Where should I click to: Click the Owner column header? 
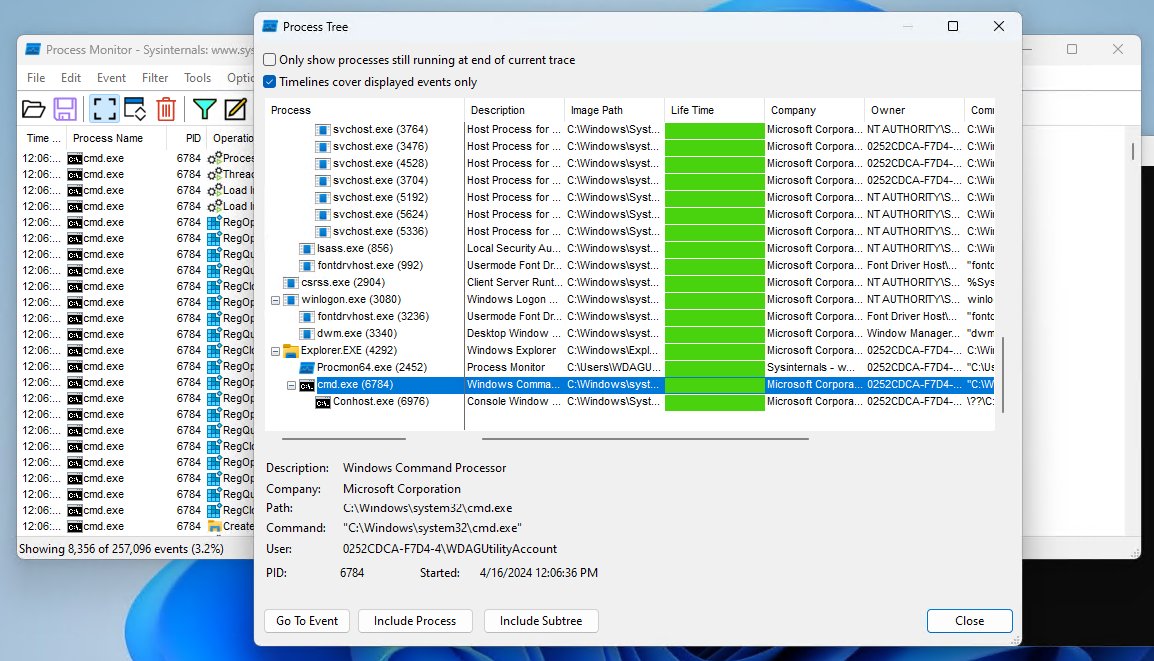(x=915, y=110)
